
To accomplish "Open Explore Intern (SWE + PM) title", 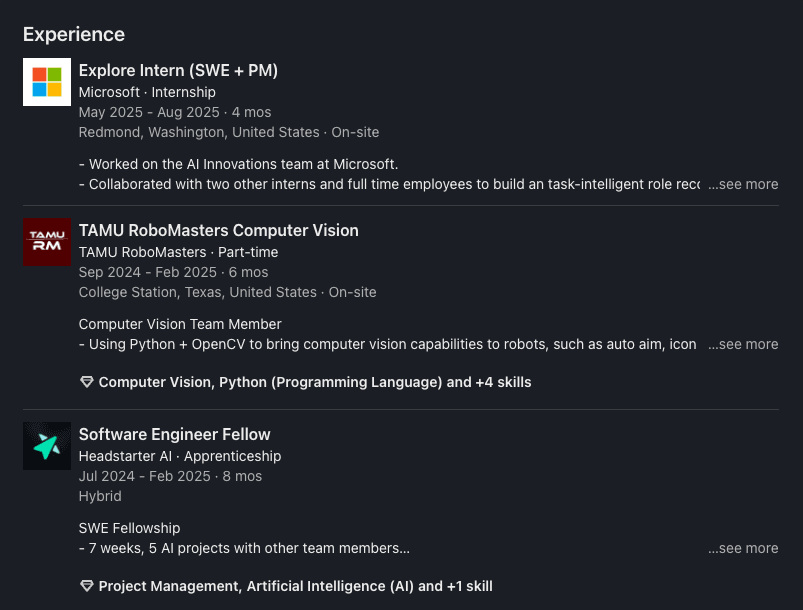I will pyautogui.click(x=178, y=70).
